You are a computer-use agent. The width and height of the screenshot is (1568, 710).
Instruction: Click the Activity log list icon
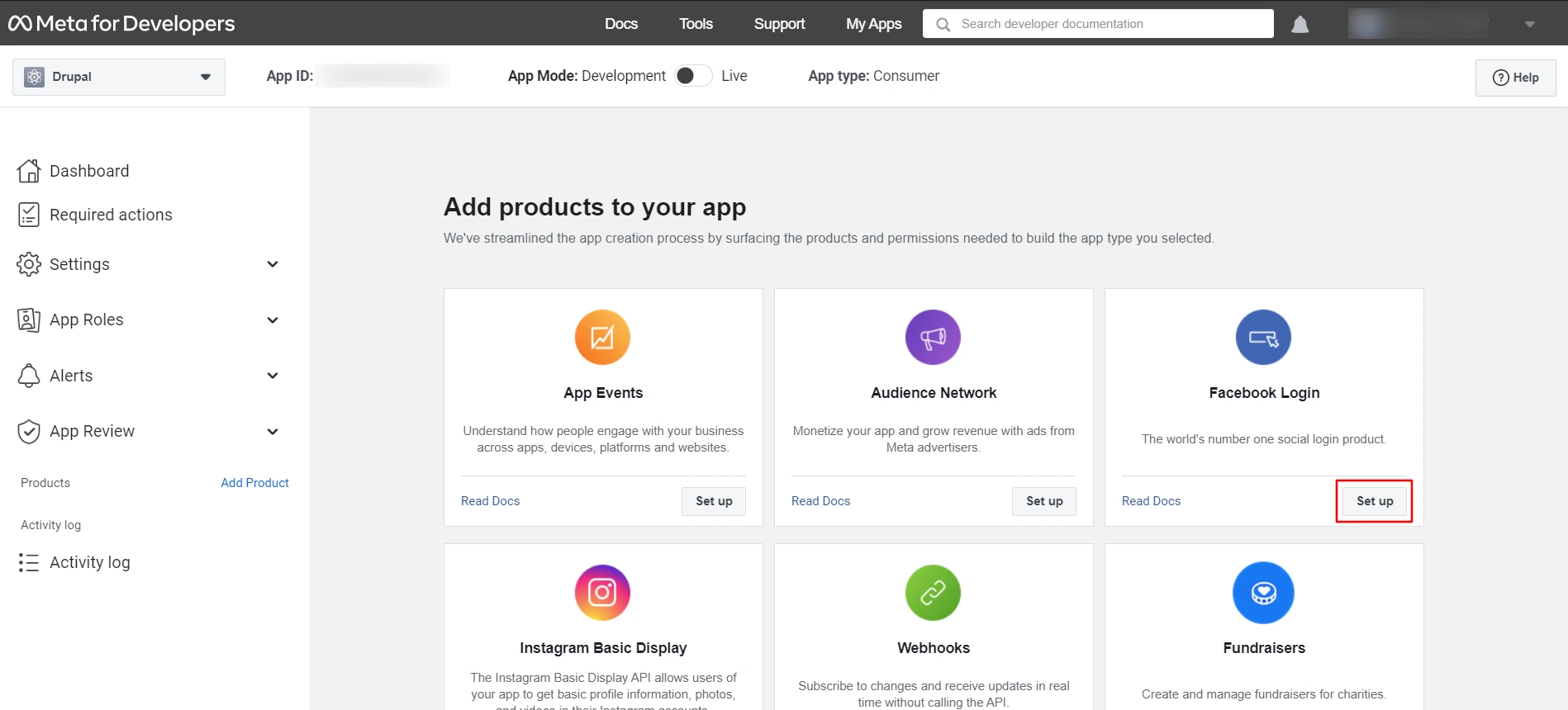coord(29,562)
